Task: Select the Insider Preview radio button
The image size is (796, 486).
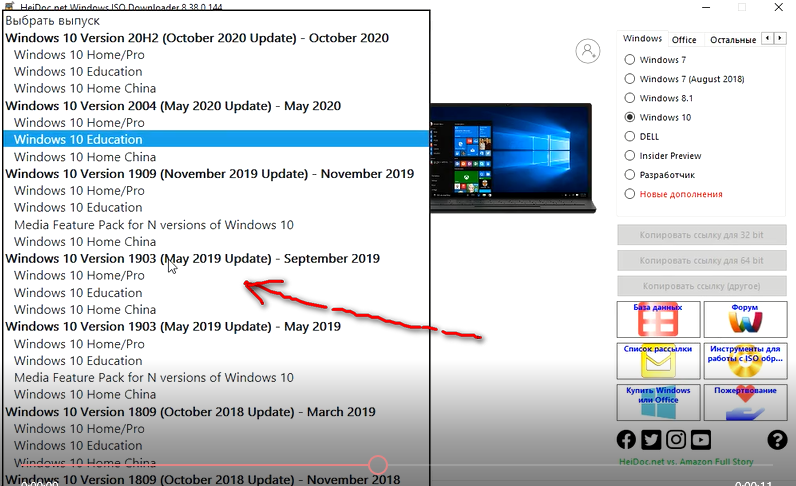Action: point(629,155)
